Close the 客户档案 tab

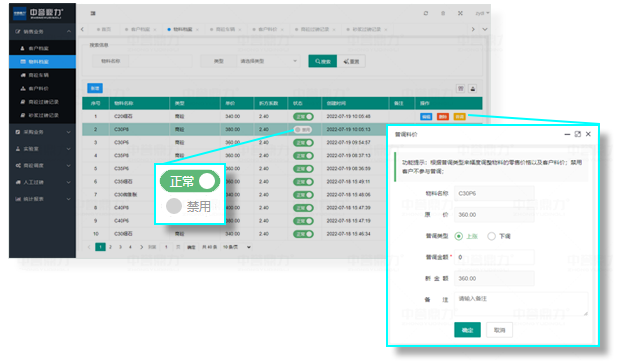[x=155, y=30]
